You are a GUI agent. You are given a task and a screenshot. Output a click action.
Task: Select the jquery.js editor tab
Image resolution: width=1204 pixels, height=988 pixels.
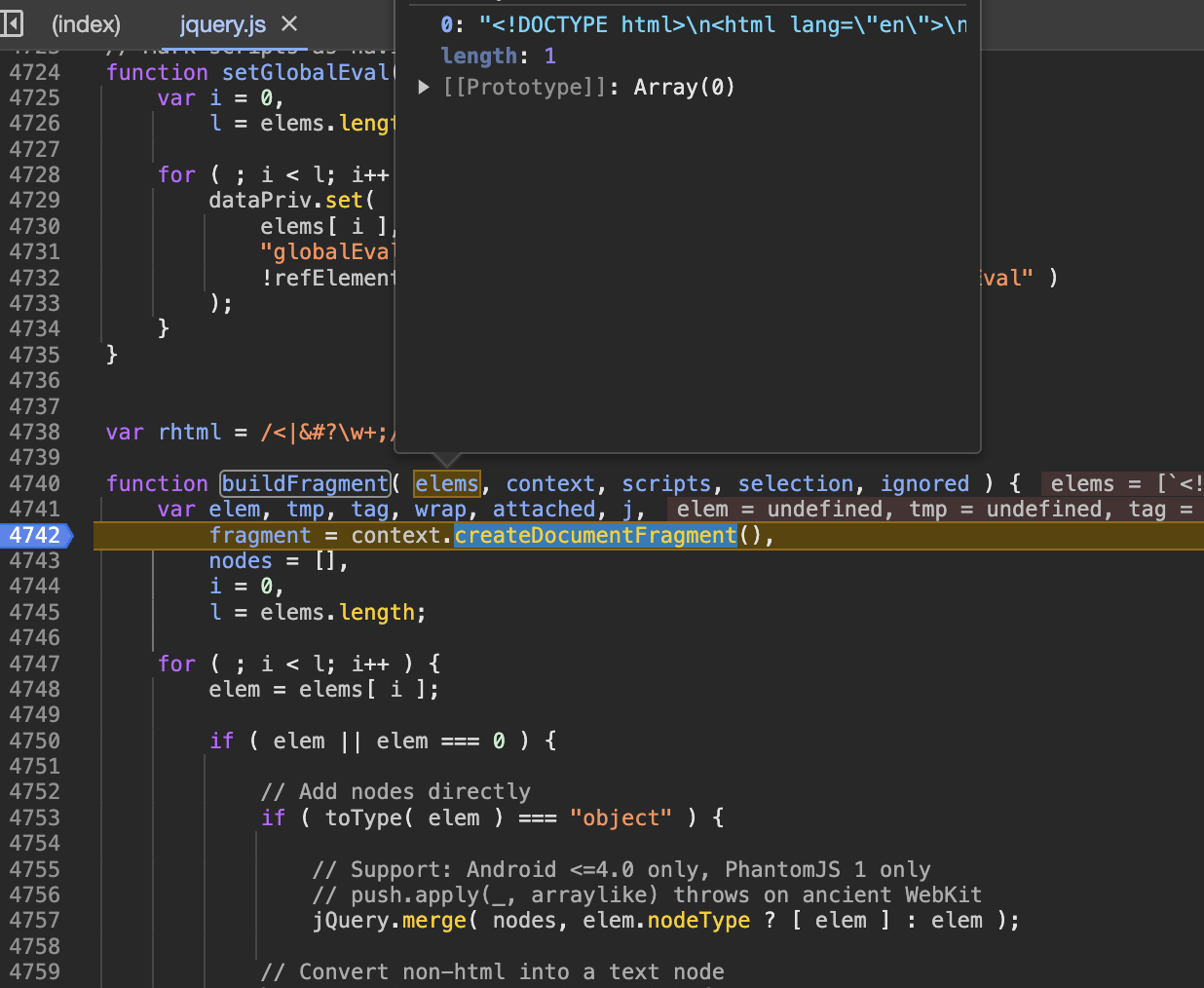(x=222, y=25)
